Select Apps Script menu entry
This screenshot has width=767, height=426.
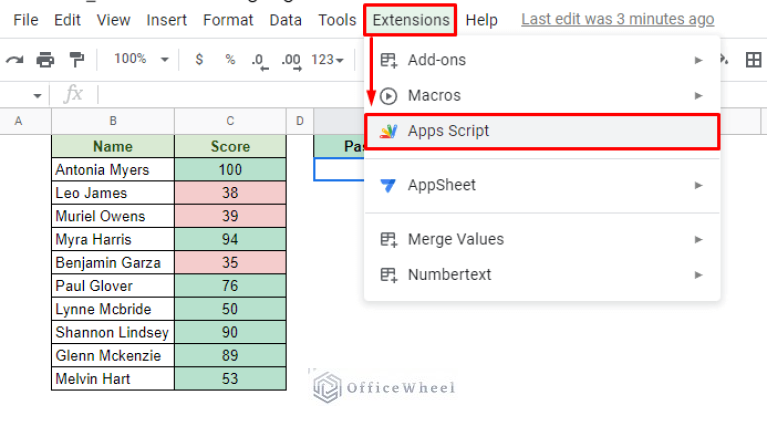(x=542, y=131)
